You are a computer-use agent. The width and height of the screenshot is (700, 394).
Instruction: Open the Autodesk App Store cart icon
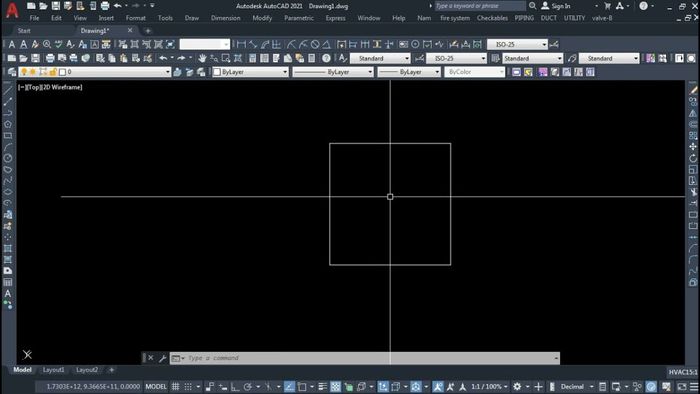pos(608,6)
